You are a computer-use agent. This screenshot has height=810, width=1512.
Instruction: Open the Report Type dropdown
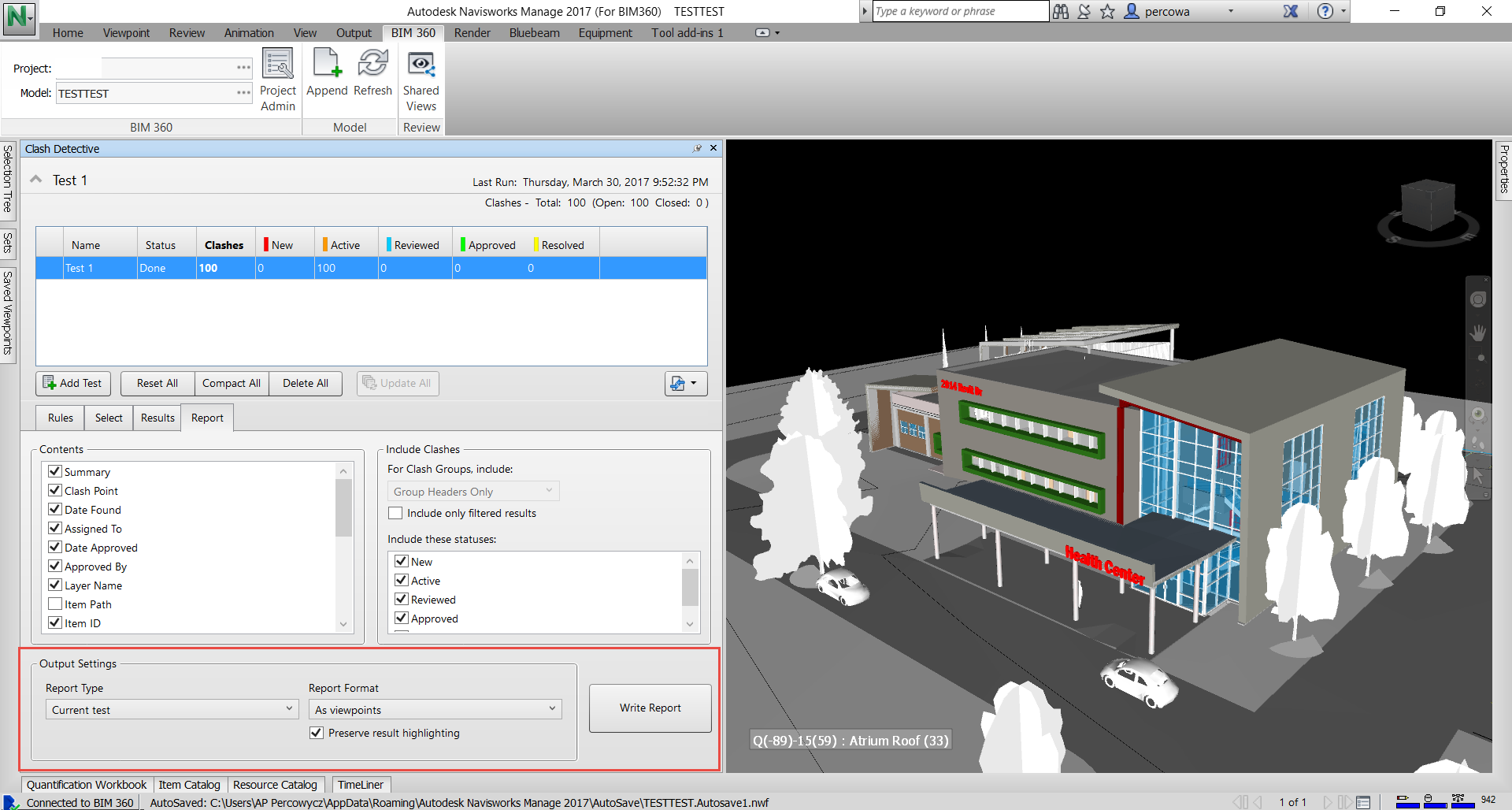(x=290, y=709)
